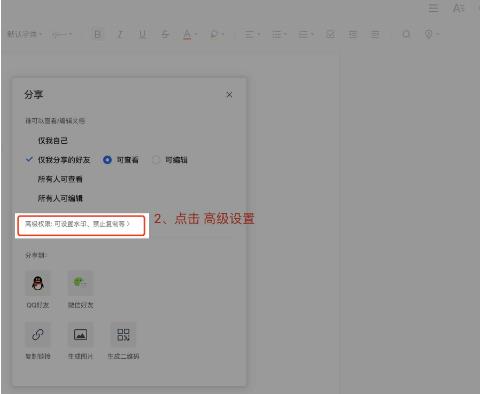Toggle strikethrough formatting in the toolbar
The height and width of the screenshot is (394, 480).
(x=165, y=34)
